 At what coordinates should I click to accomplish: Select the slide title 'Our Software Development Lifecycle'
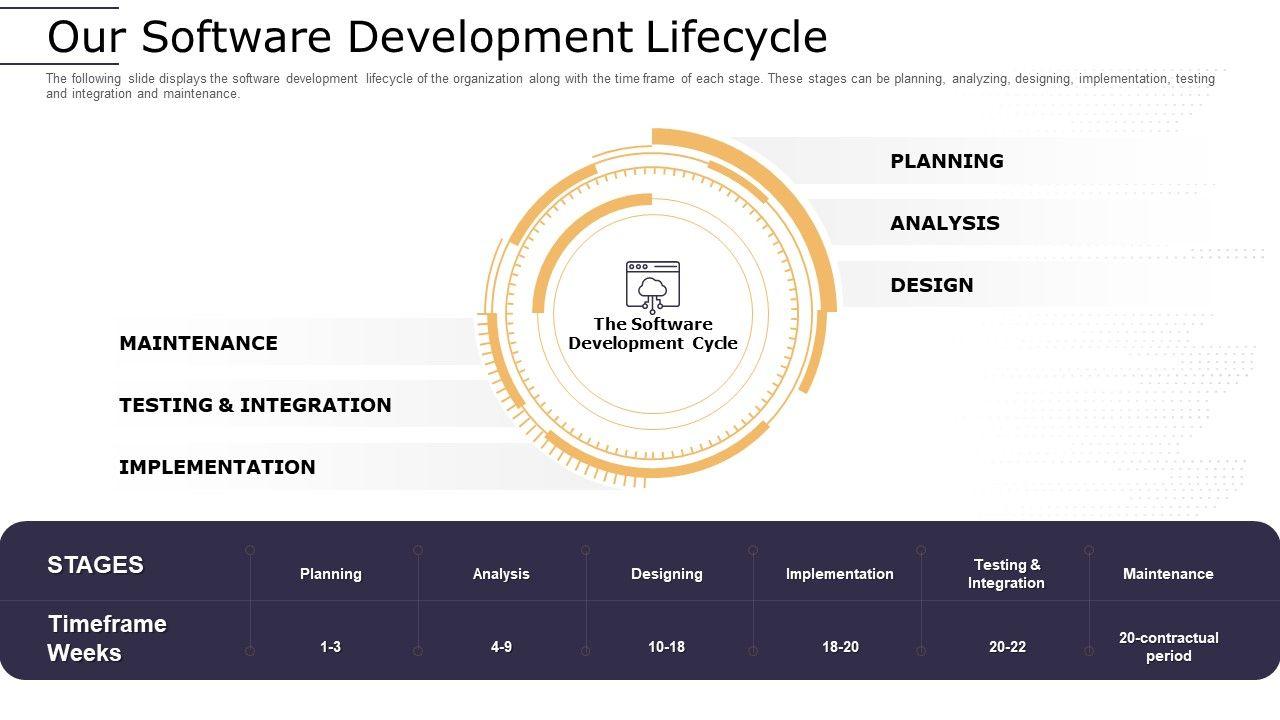[x=437, y=38]
